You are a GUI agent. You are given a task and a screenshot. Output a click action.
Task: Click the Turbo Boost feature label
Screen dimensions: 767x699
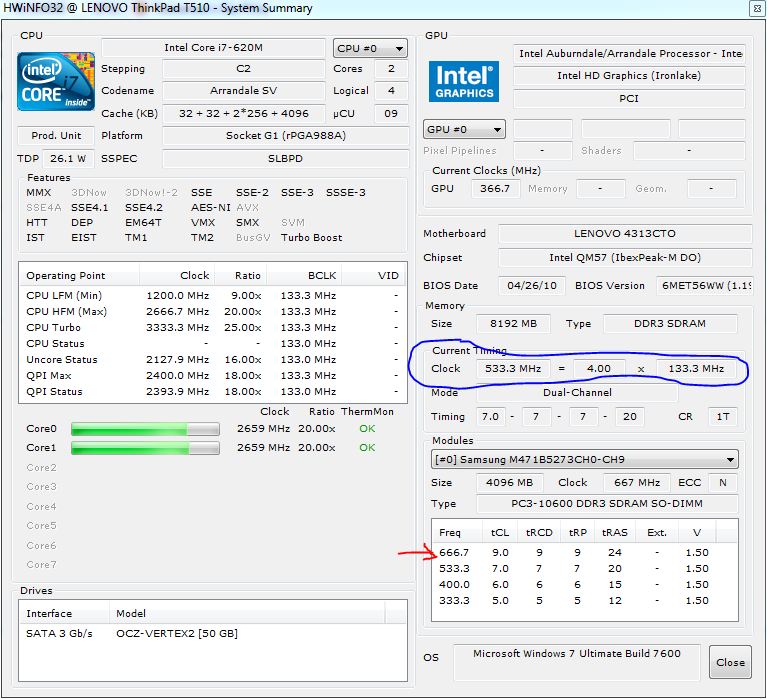coord(312,238)
